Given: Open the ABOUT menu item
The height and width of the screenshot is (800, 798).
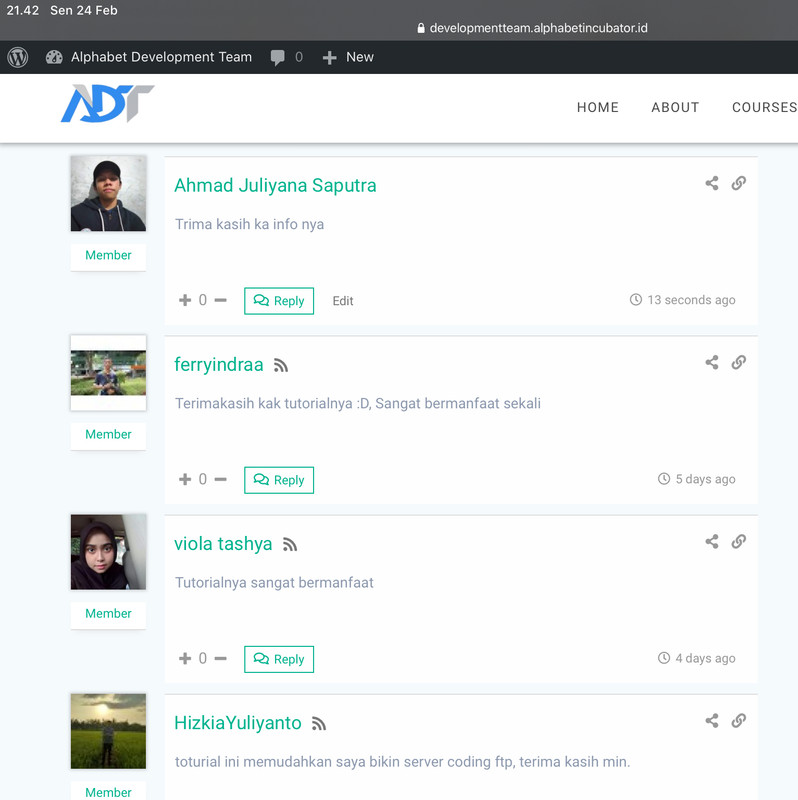Looking at the screenshot, I should click(x=675, y=107).
